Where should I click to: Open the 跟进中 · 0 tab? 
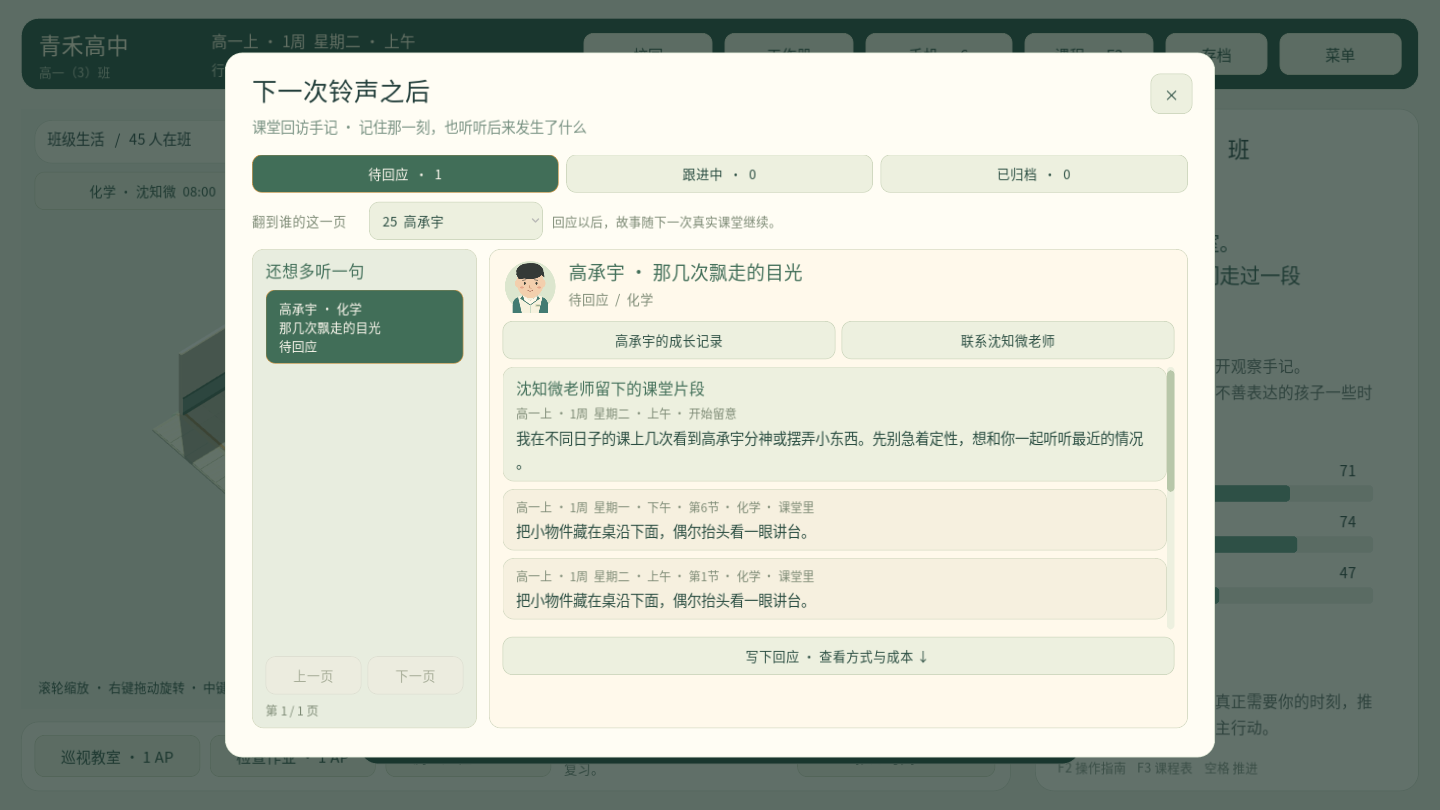pos(719,174)
